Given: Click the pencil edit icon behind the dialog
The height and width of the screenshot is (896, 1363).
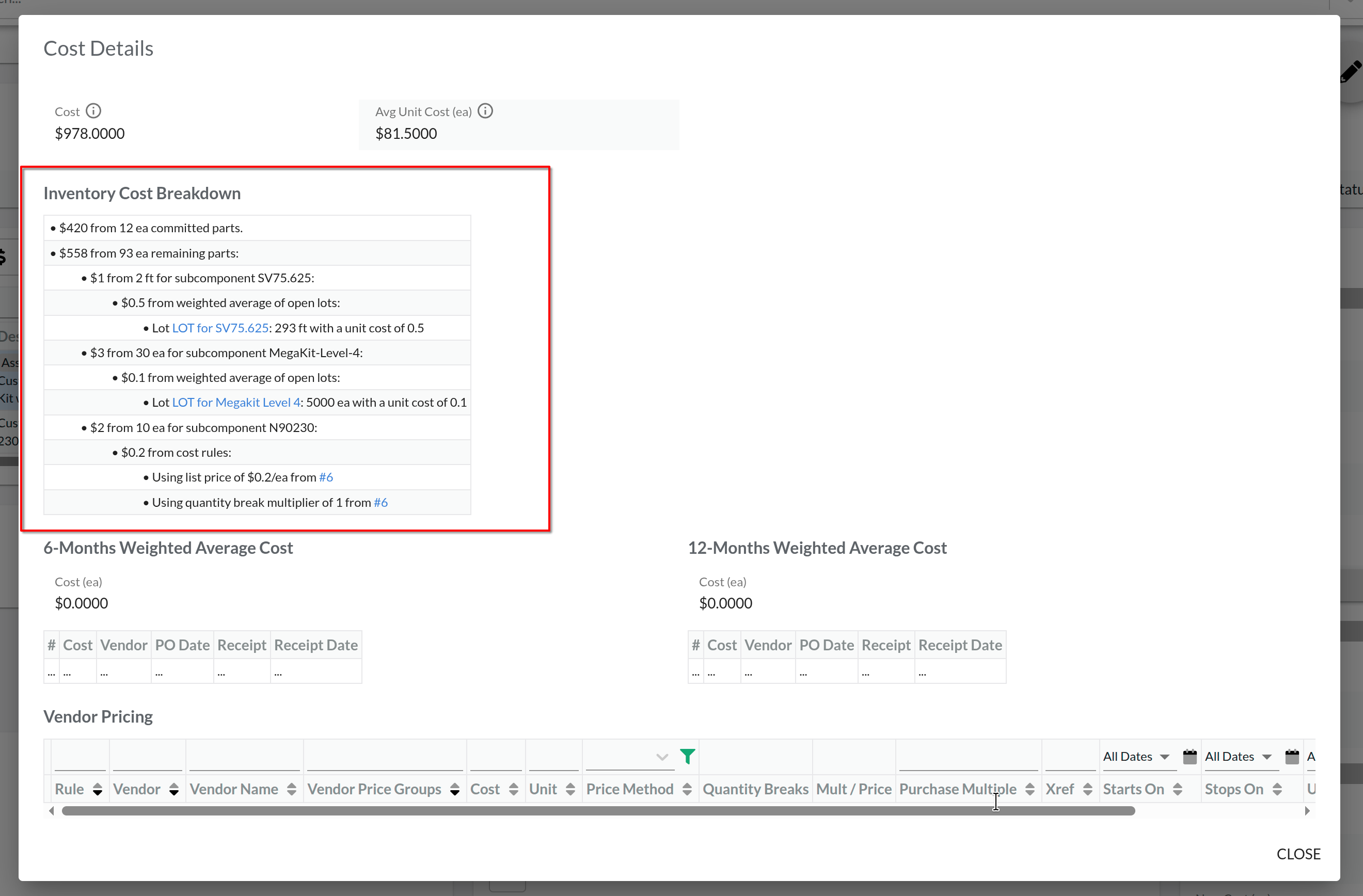Looking at the screenshot, I should coord(1351,72).
